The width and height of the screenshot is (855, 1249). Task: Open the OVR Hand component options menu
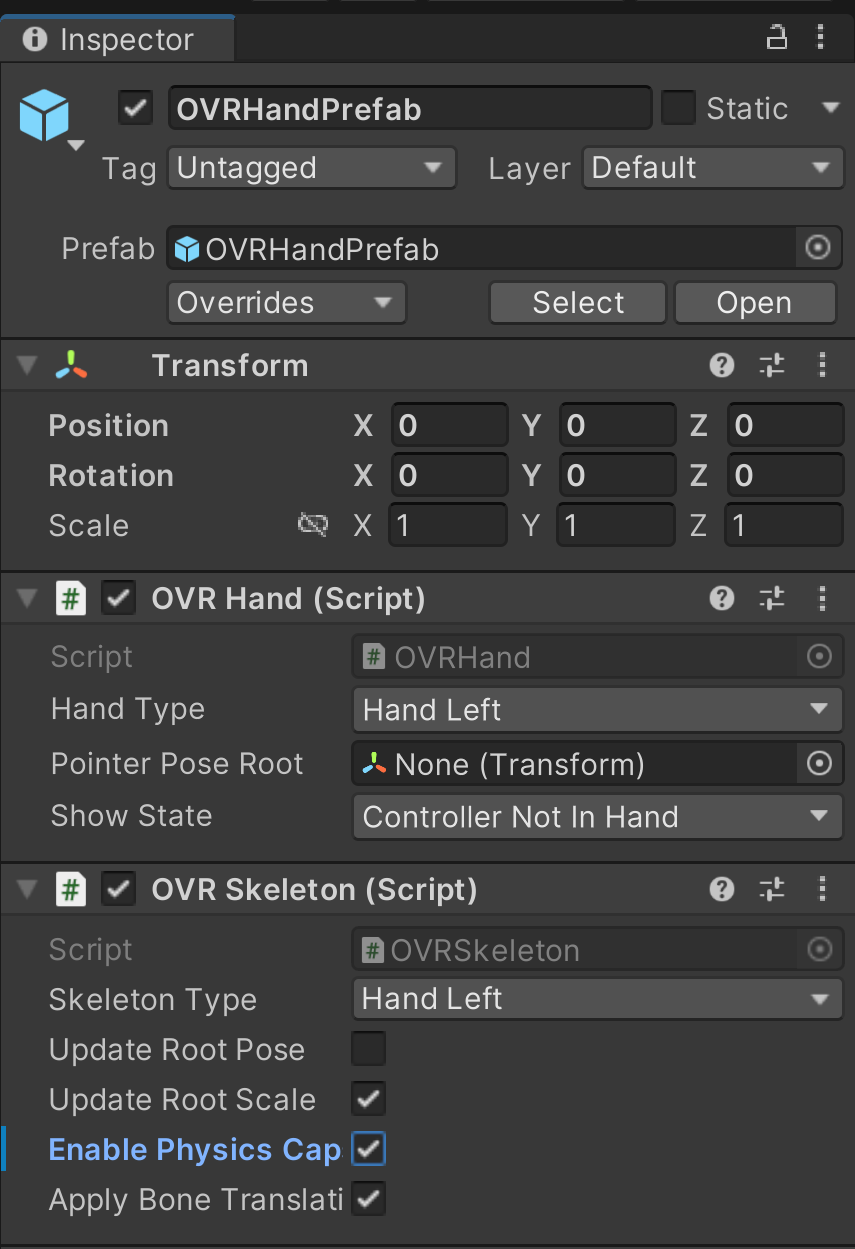click(822, 598)
